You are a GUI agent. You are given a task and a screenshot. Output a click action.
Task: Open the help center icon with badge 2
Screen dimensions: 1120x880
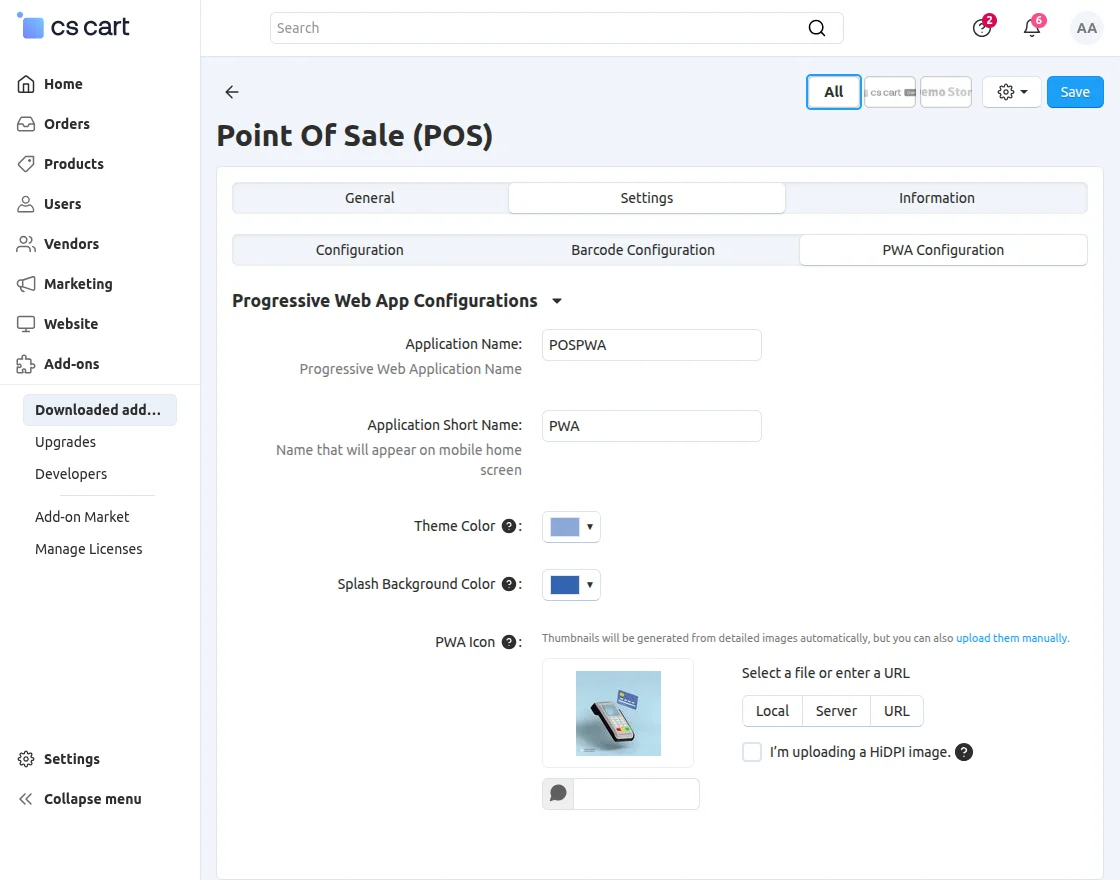pyautogui.click(x=982, y=28)
